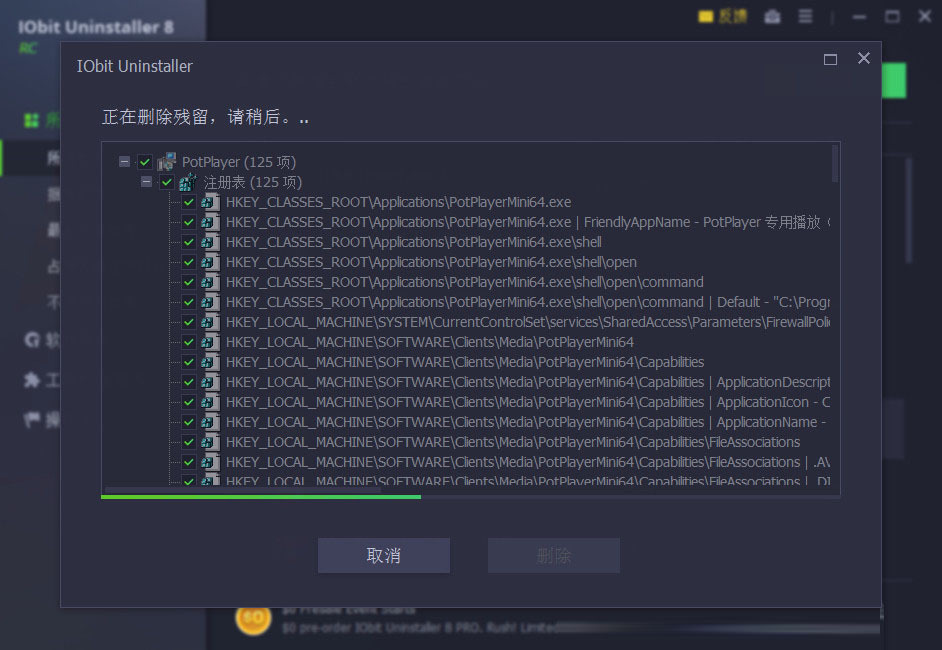Image resolution: width=942 pixels, height=650 pixels.
Task: Click the software updater sidebar icon
Action: point(31,340)
